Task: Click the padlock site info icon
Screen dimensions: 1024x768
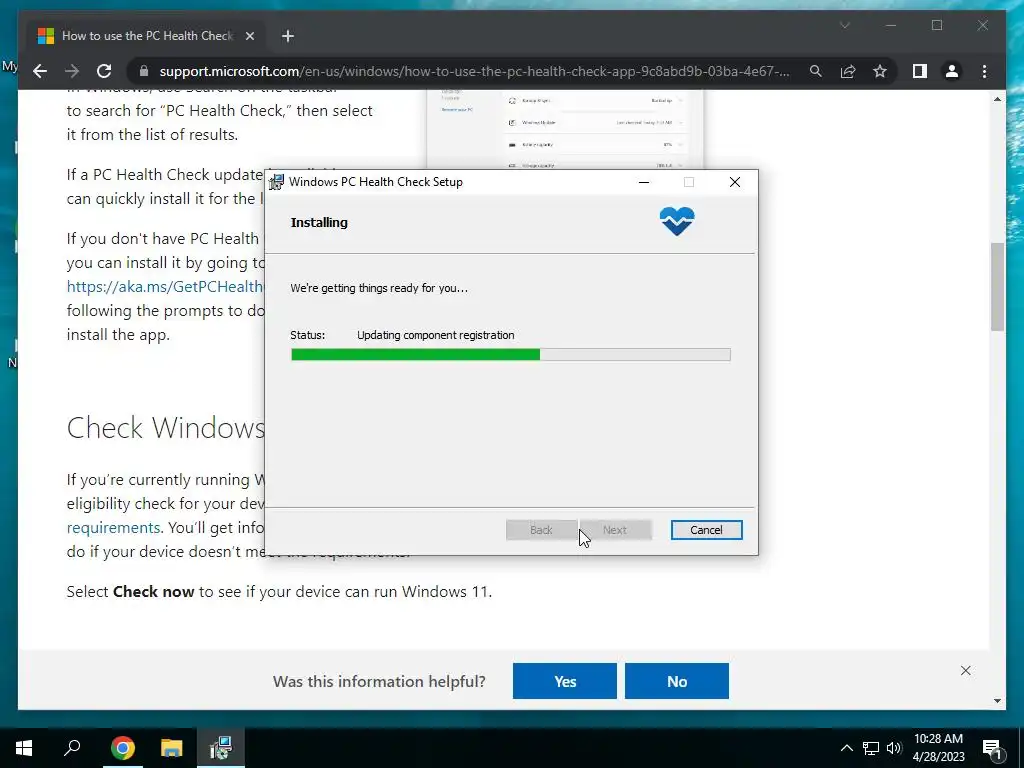Action: 144,71
